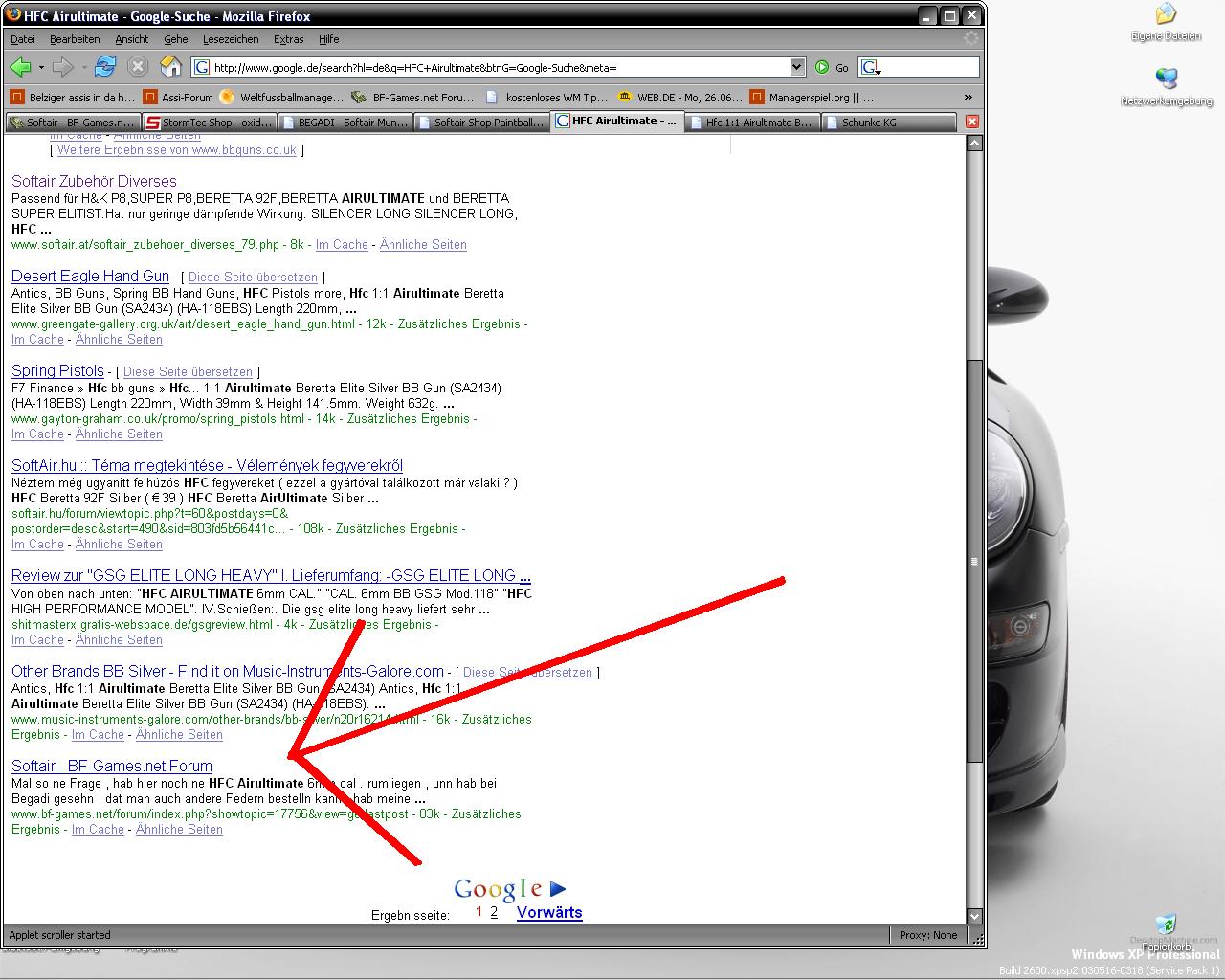Show more bookmarks with the chevron

tap(968, 97)
